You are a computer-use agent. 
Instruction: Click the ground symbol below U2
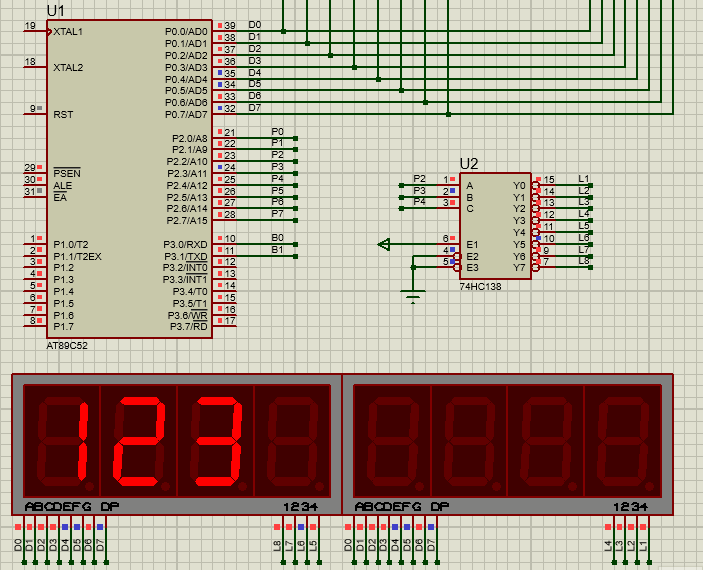[412, 296]
